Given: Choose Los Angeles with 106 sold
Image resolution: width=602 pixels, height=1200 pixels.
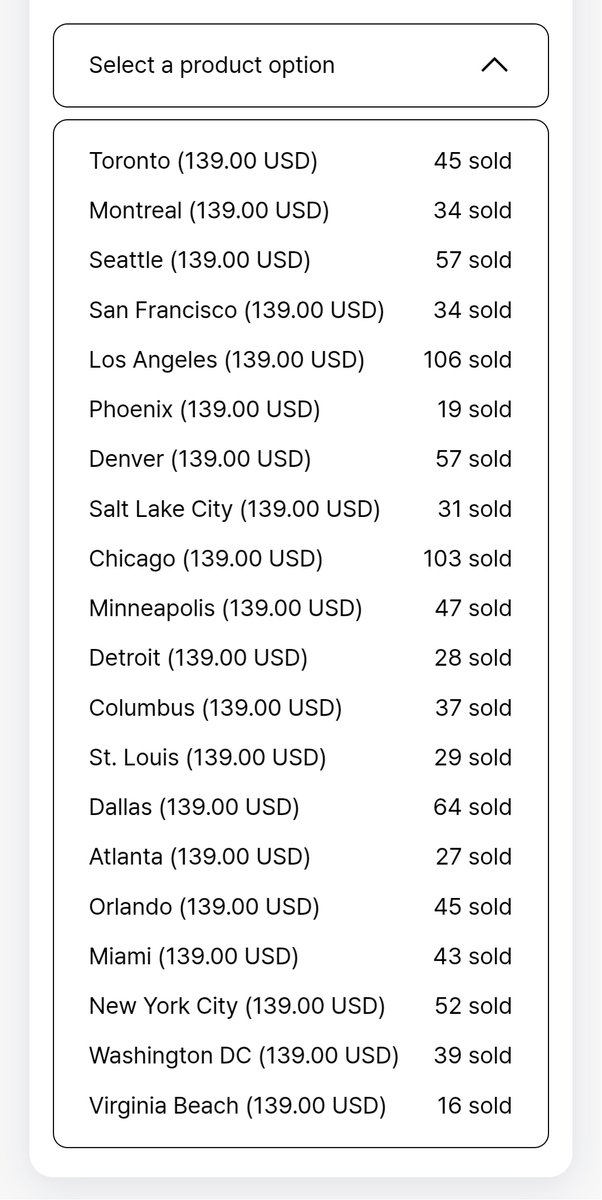Looking at the screenshot, I should point(300,360).
